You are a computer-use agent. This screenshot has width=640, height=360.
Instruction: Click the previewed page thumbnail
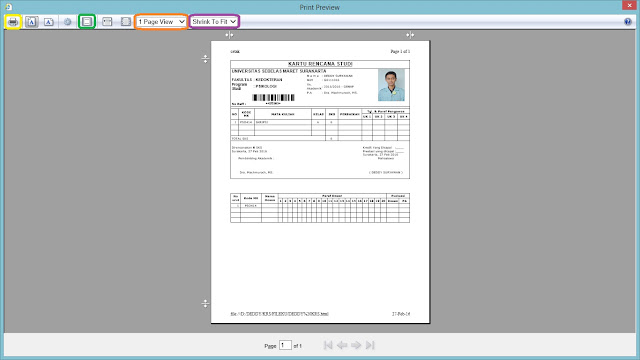click(x=320, y=182)
